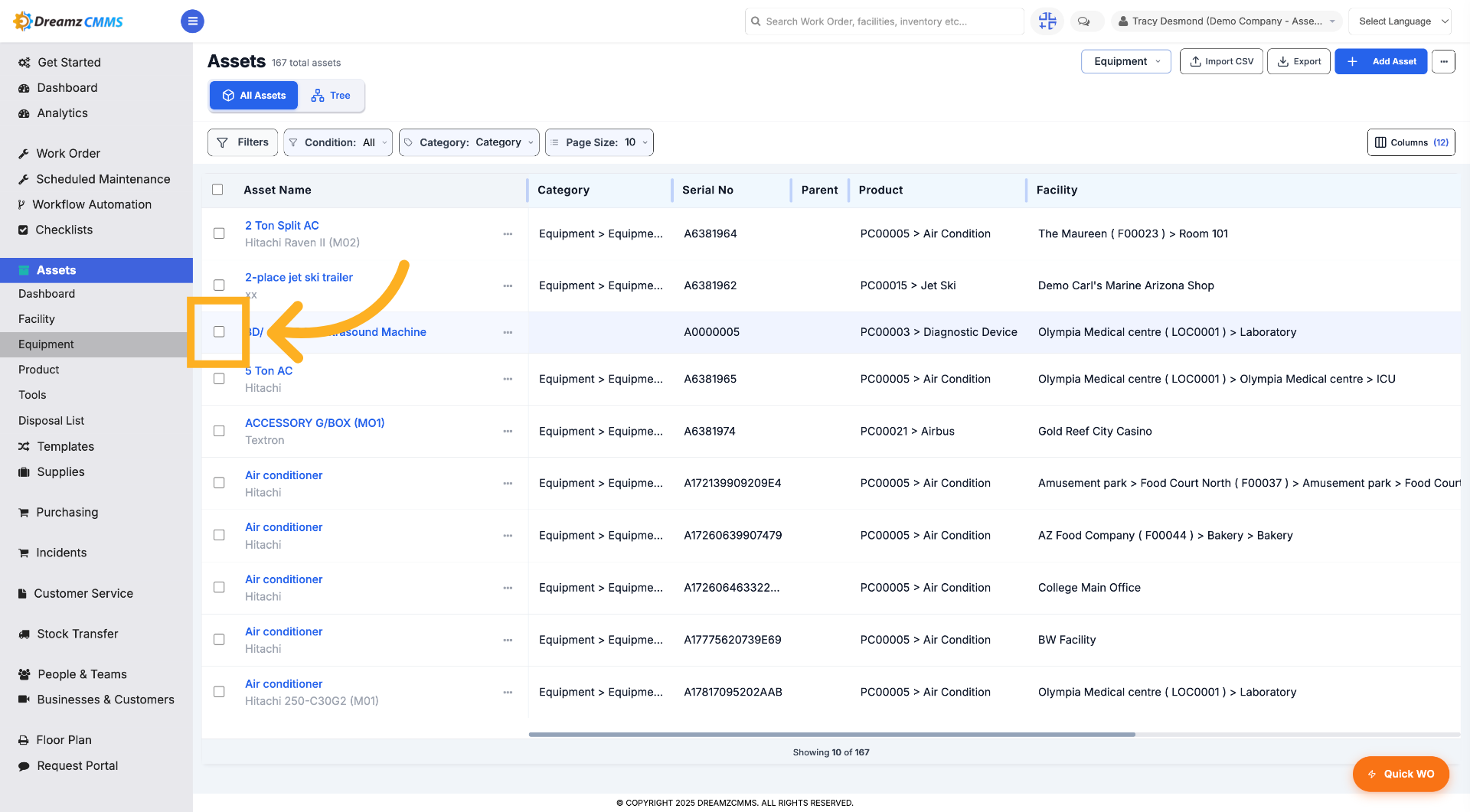The width and height of the screenshot is (1470, 812).
Task: Click the DreamzCMMS logo
Action: [69, 21]
